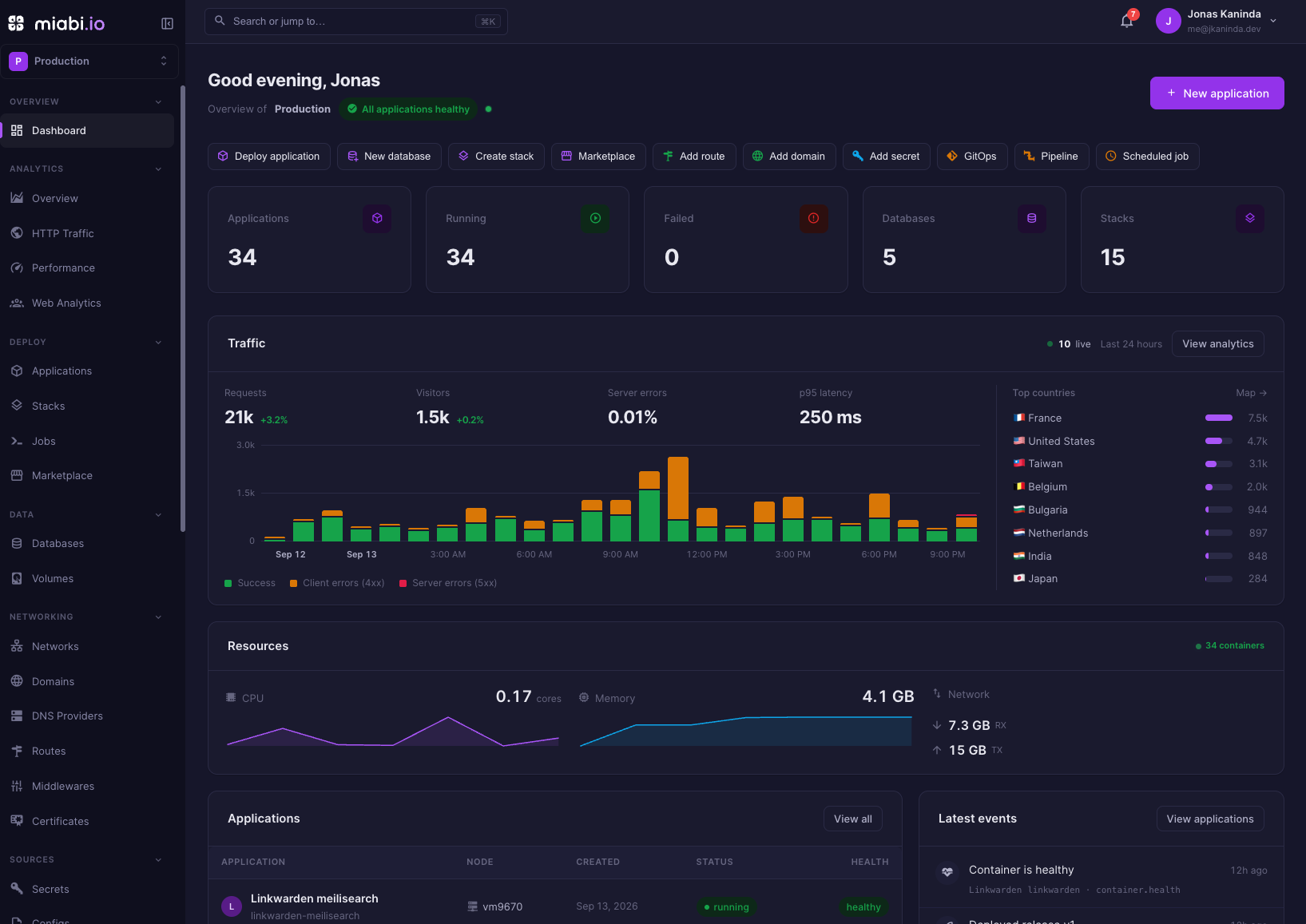Select Dashboard in sidebar

(88, 131)
